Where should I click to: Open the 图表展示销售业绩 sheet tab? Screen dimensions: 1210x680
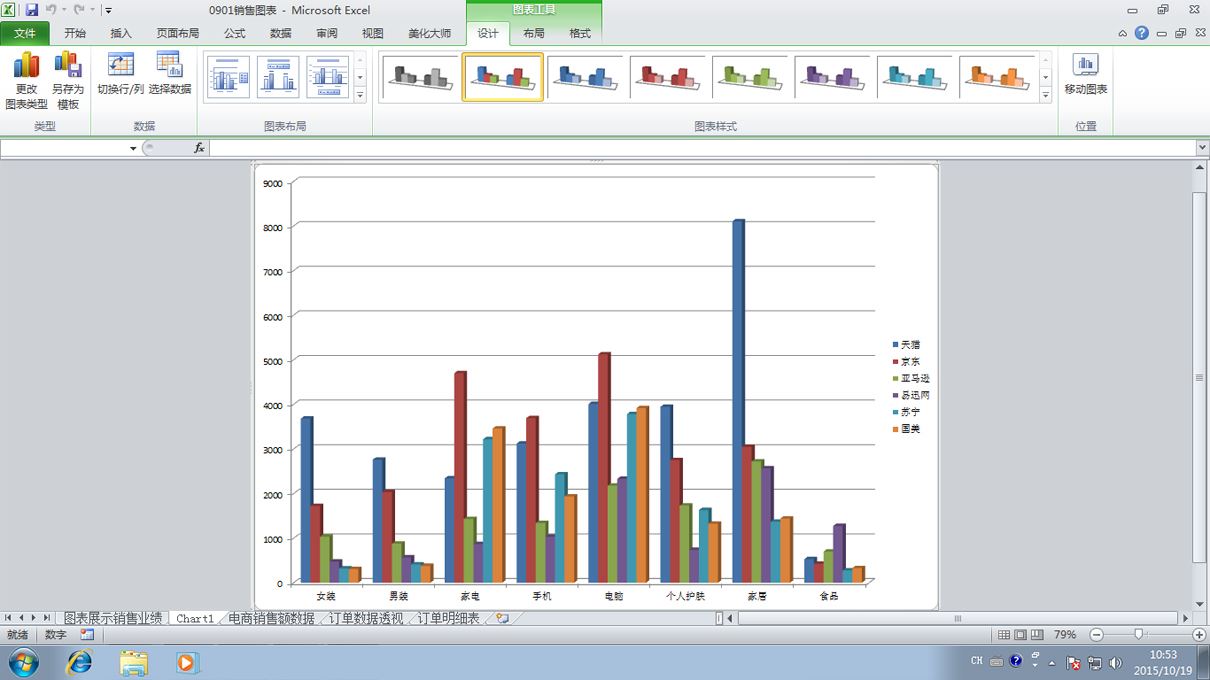click(113, 618)
